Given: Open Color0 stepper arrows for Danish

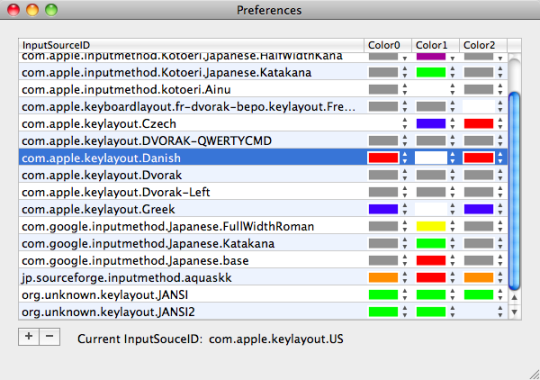Looking at the screenshot, I should point(405,158).
